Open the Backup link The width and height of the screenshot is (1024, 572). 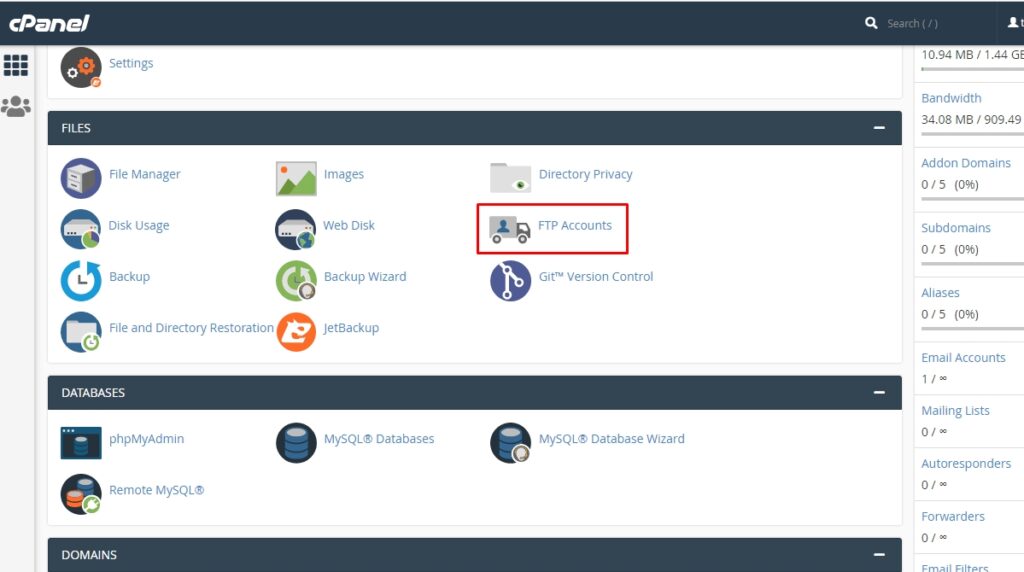pos(129,277)
